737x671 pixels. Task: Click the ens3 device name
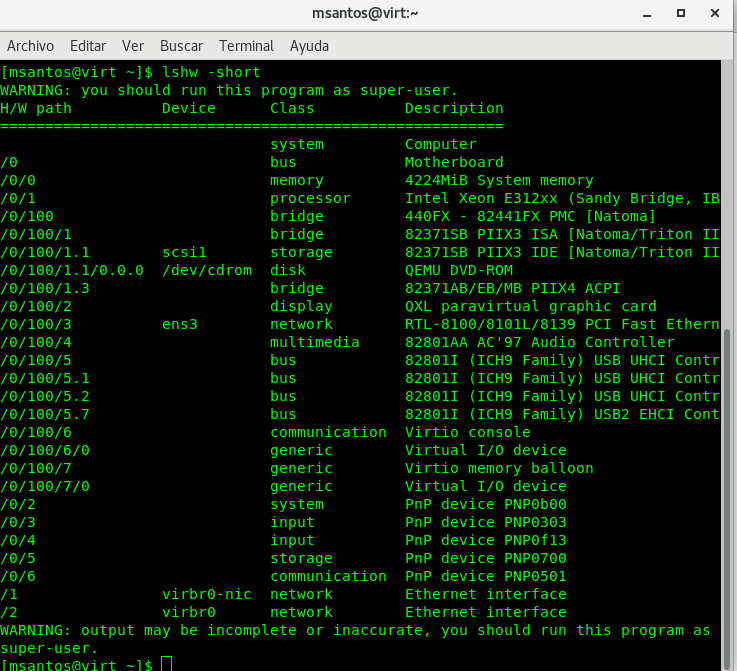pos(180,324)
